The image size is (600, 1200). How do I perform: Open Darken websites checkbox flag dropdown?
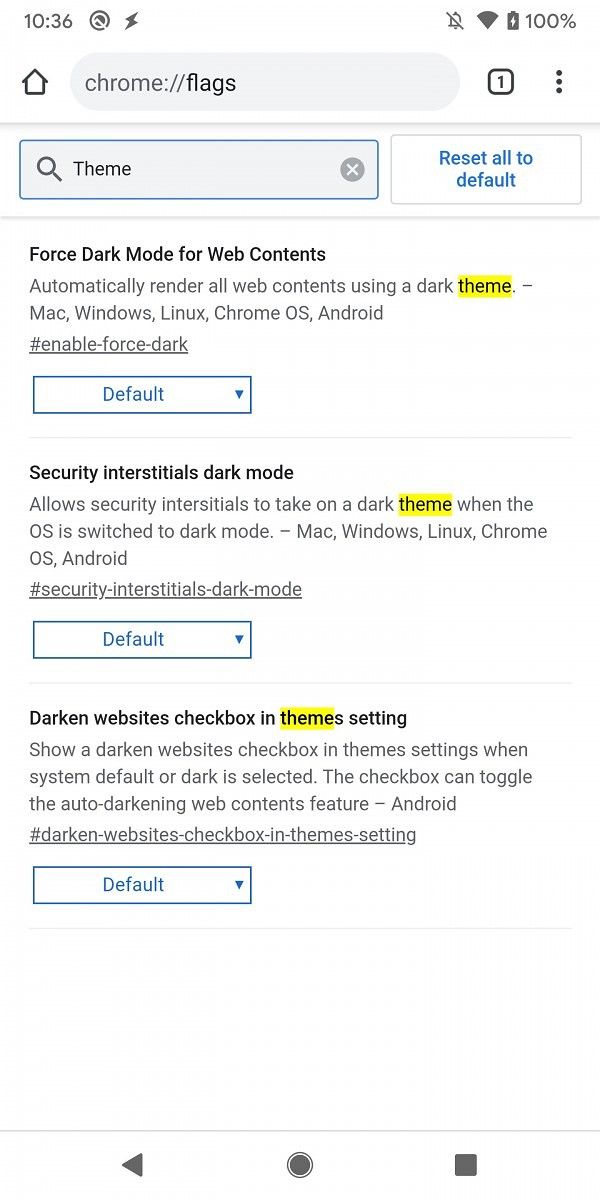tap(142, 884)
